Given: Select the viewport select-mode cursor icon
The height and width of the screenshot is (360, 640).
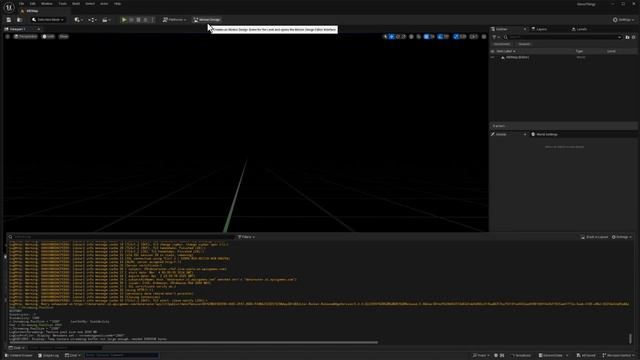Looking at the screenshot, I should coord(385,37).
